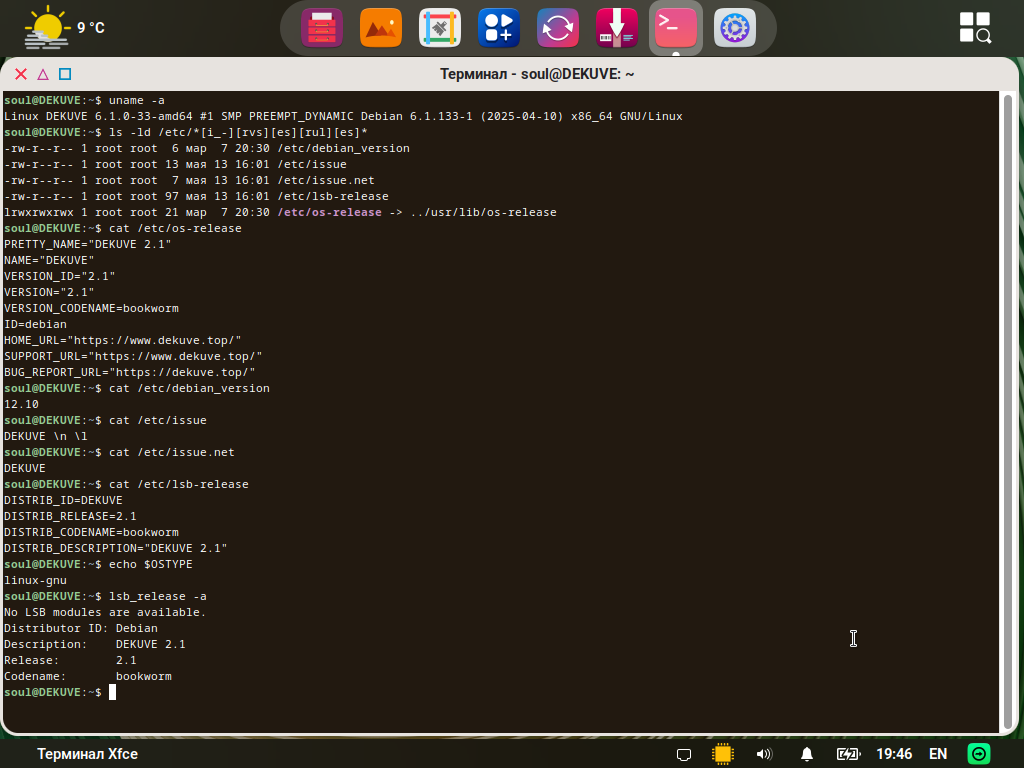1024x768 pixels.
Task: Open the blue app store dock icon
Action: tap(498, 27)
